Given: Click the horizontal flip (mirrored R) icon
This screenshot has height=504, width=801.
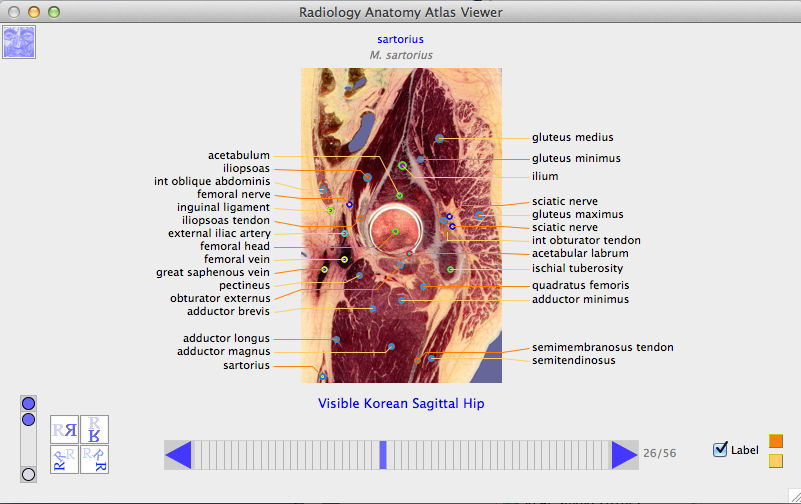Looking at the screenshot, I should [x=65, y=430].
